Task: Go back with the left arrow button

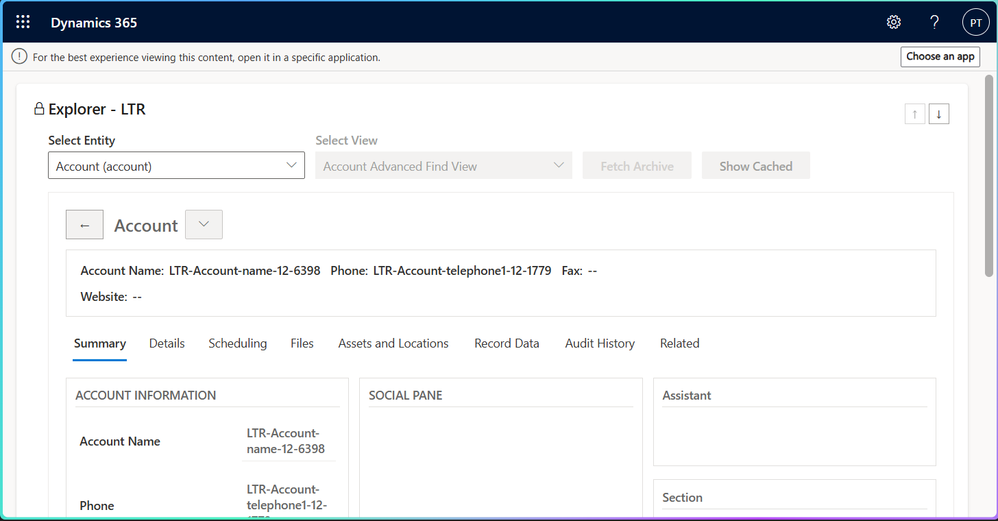Action: (x=85, y=225)
